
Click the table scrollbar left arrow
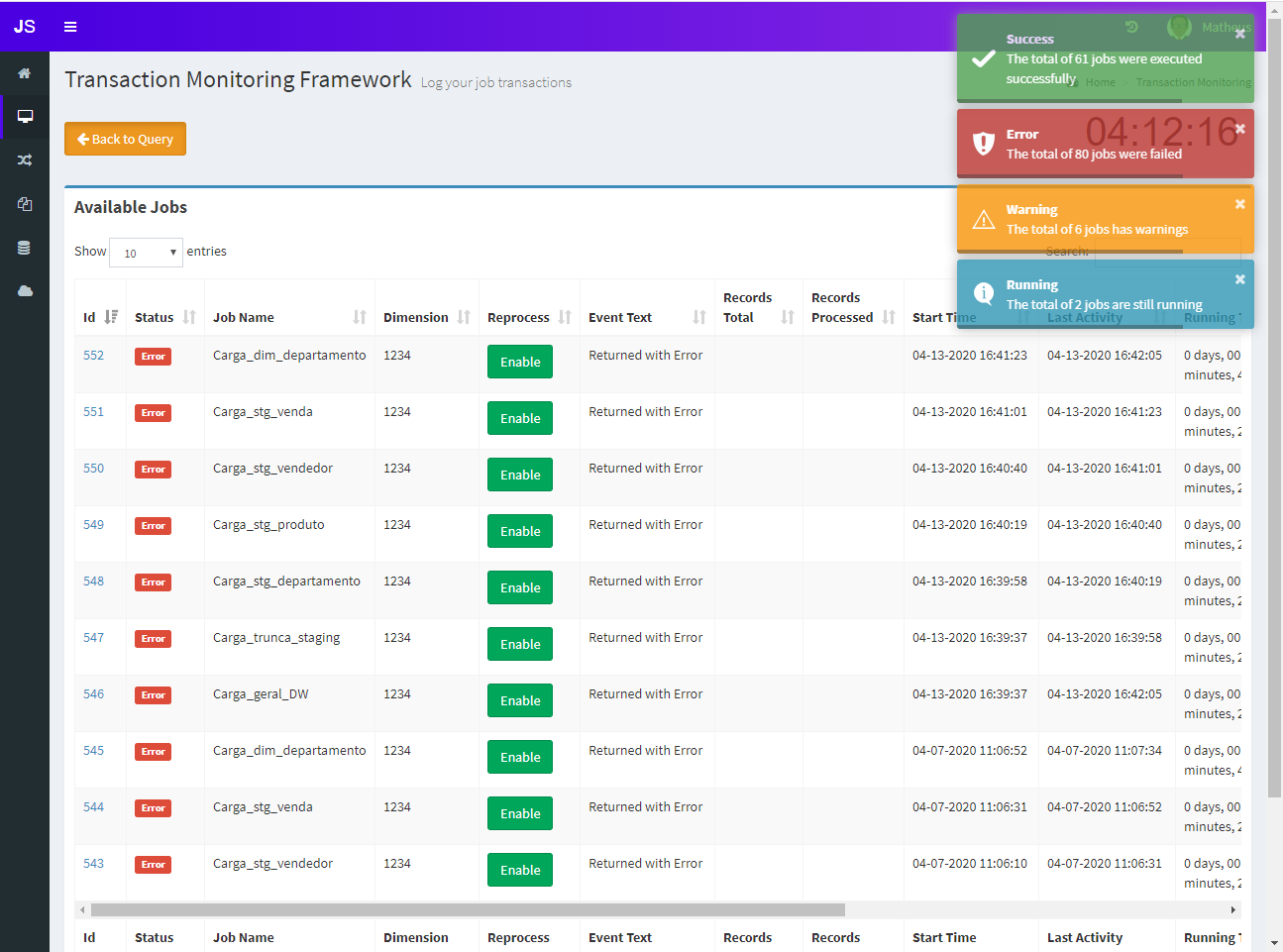click(x=82, y=909)
